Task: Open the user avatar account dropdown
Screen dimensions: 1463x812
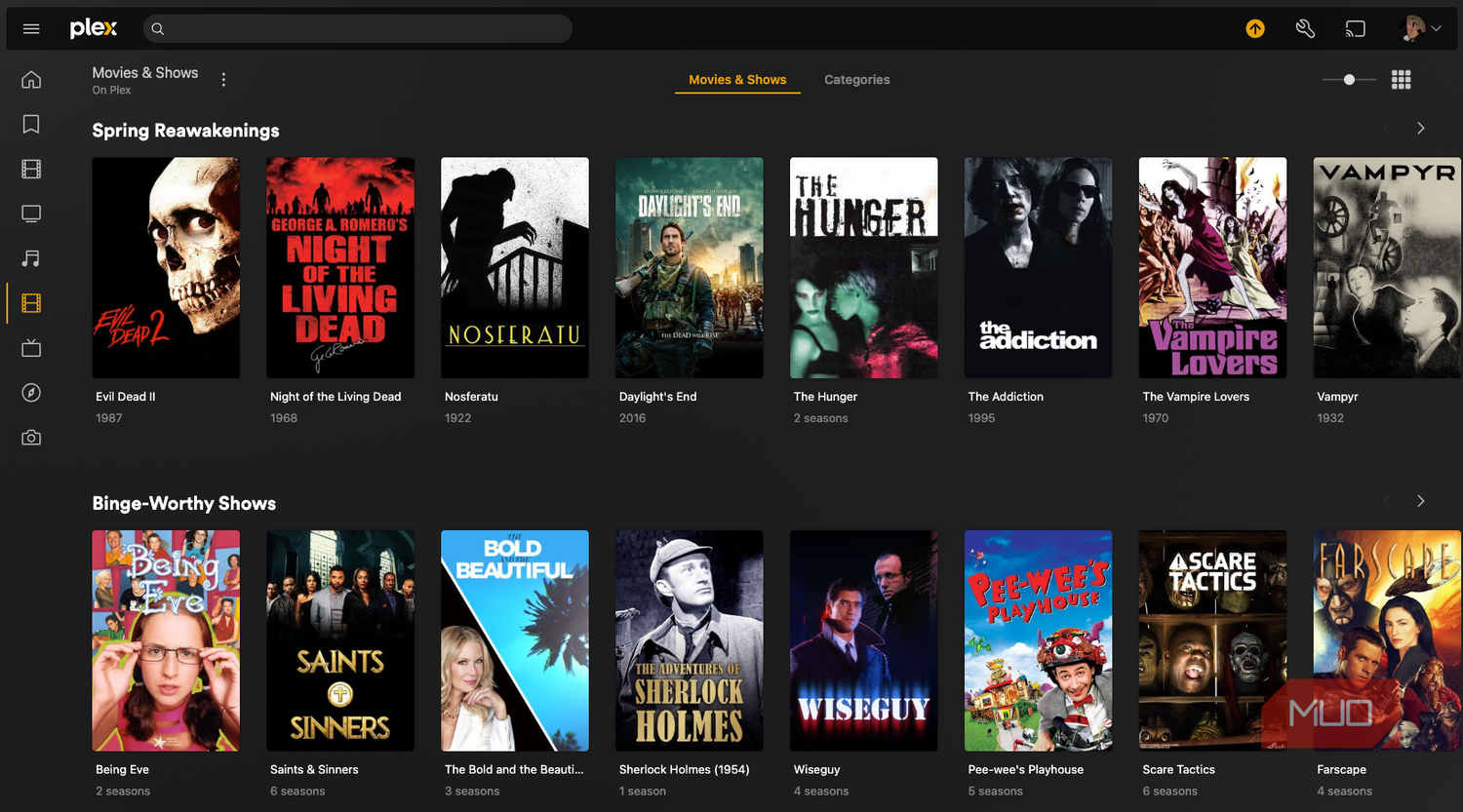Action: click(x=1422, y=29)
